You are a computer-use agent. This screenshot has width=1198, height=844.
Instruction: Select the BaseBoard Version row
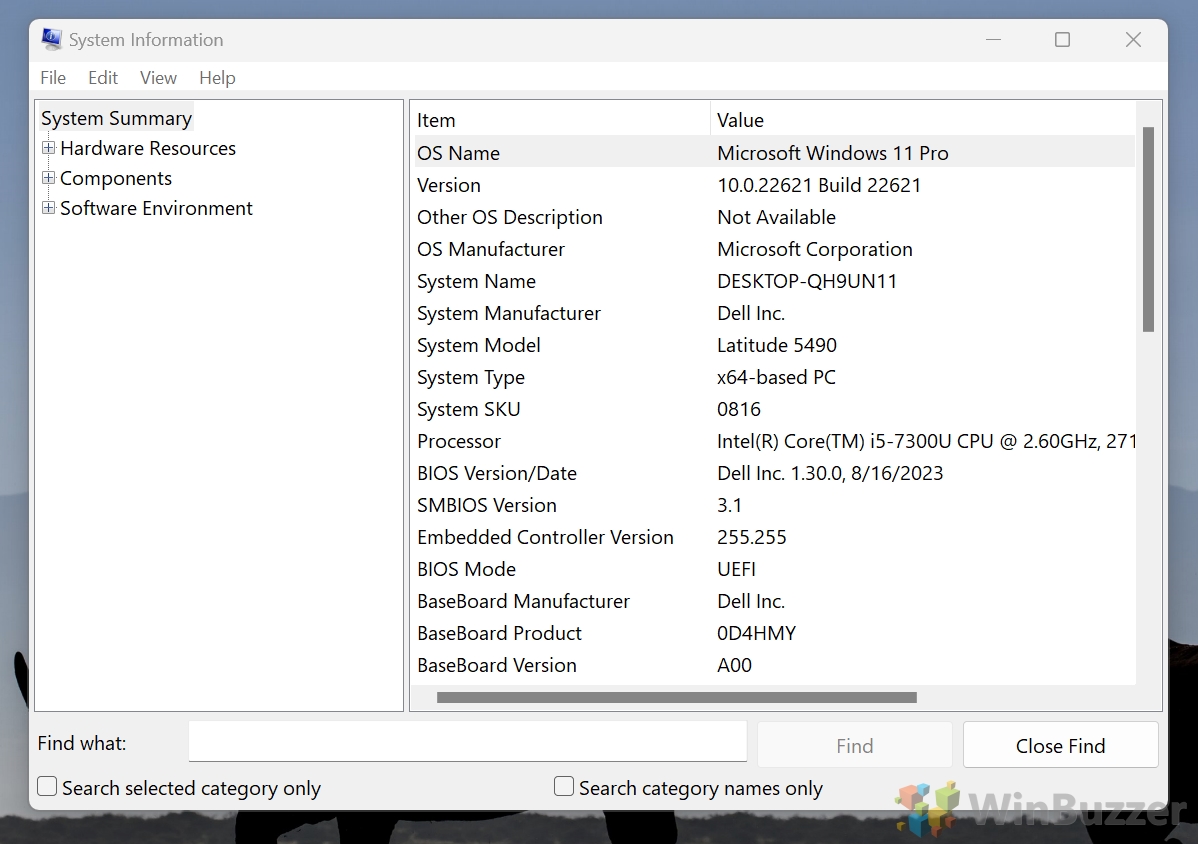pyautogui.click(x=775, y=665)
